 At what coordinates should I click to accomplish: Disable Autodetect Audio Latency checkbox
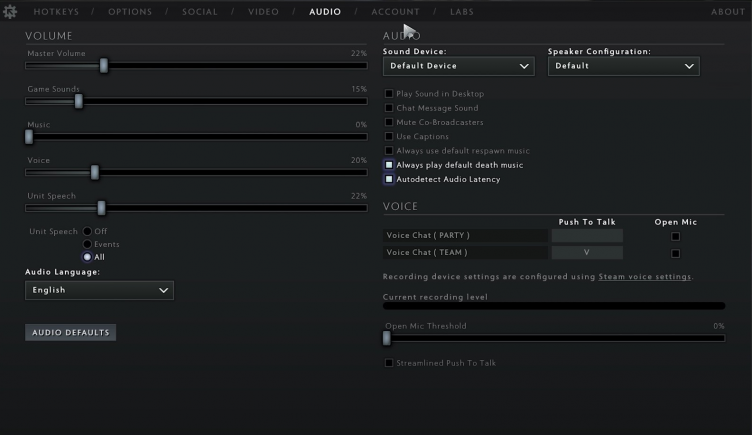(x=390, y=180)
